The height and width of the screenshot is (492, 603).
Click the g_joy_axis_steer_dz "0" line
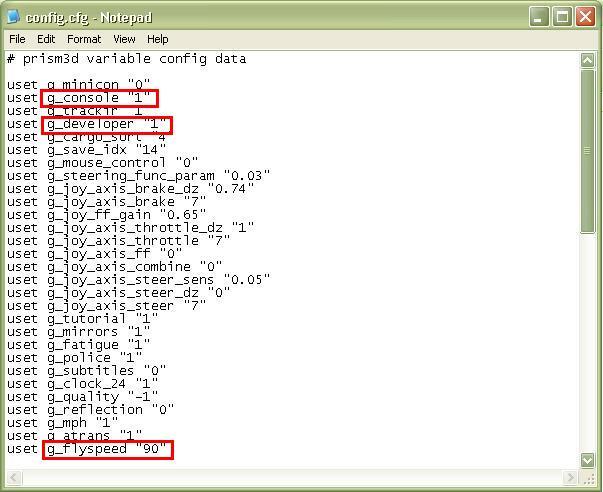click(x=118, y=293)
